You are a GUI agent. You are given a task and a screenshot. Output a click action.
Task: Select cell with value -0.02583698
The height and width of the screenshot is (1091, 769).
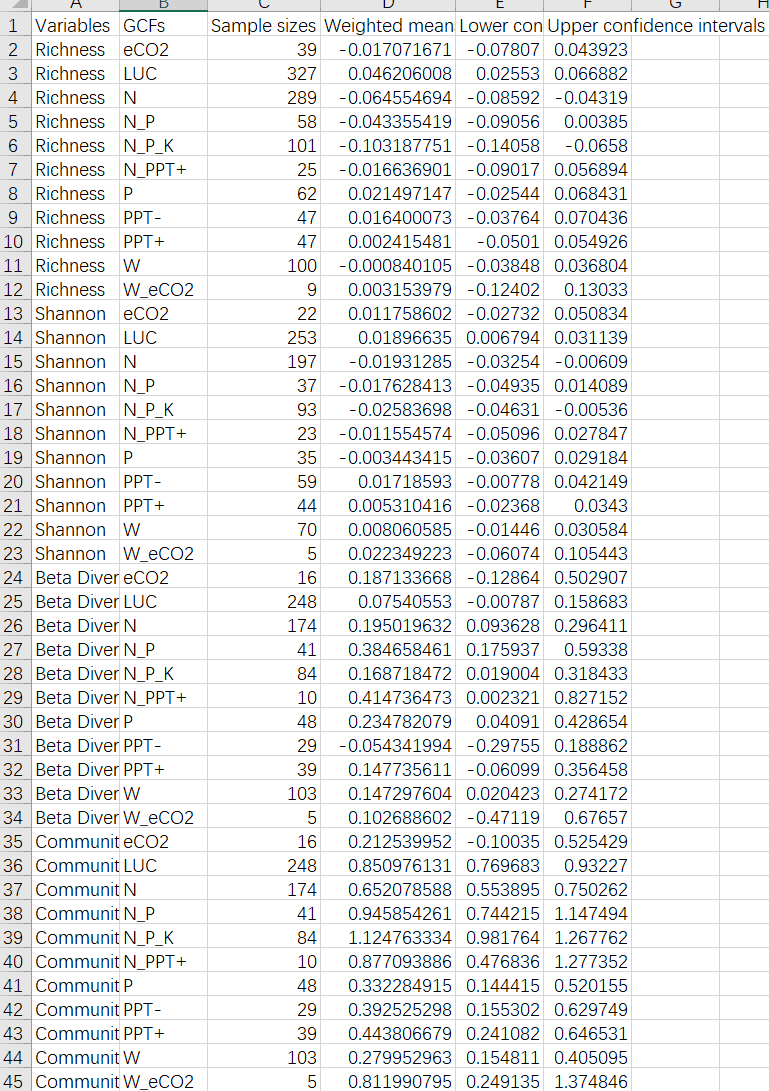[388, 410]
